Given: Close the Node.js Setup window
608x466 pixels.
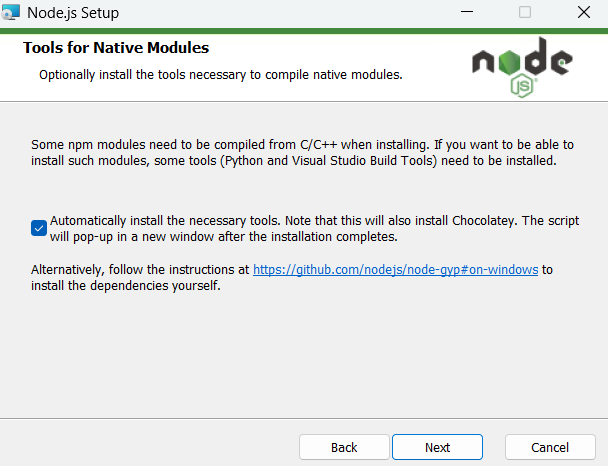Looking at the screenshot, I should (584, 12).
